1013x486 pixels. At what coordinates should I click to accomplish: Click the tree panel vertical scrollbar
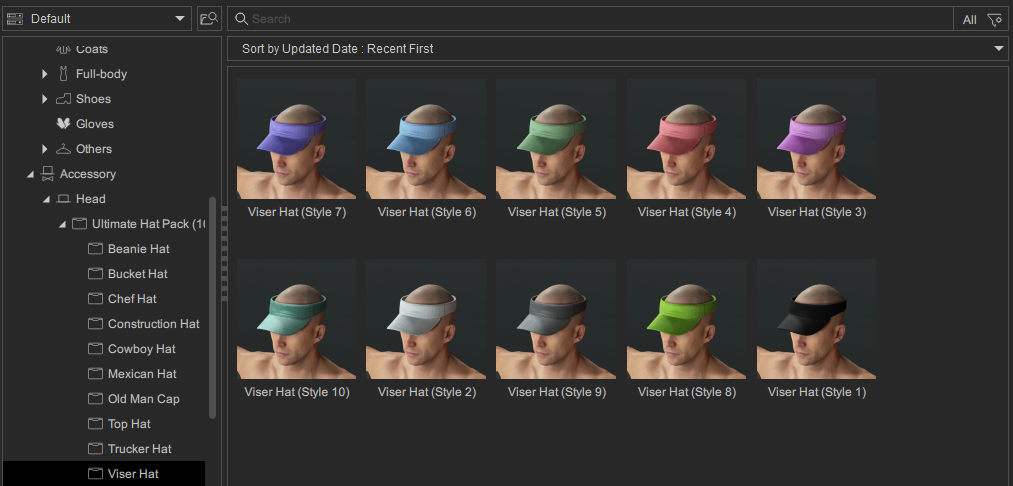pos(213,308)
